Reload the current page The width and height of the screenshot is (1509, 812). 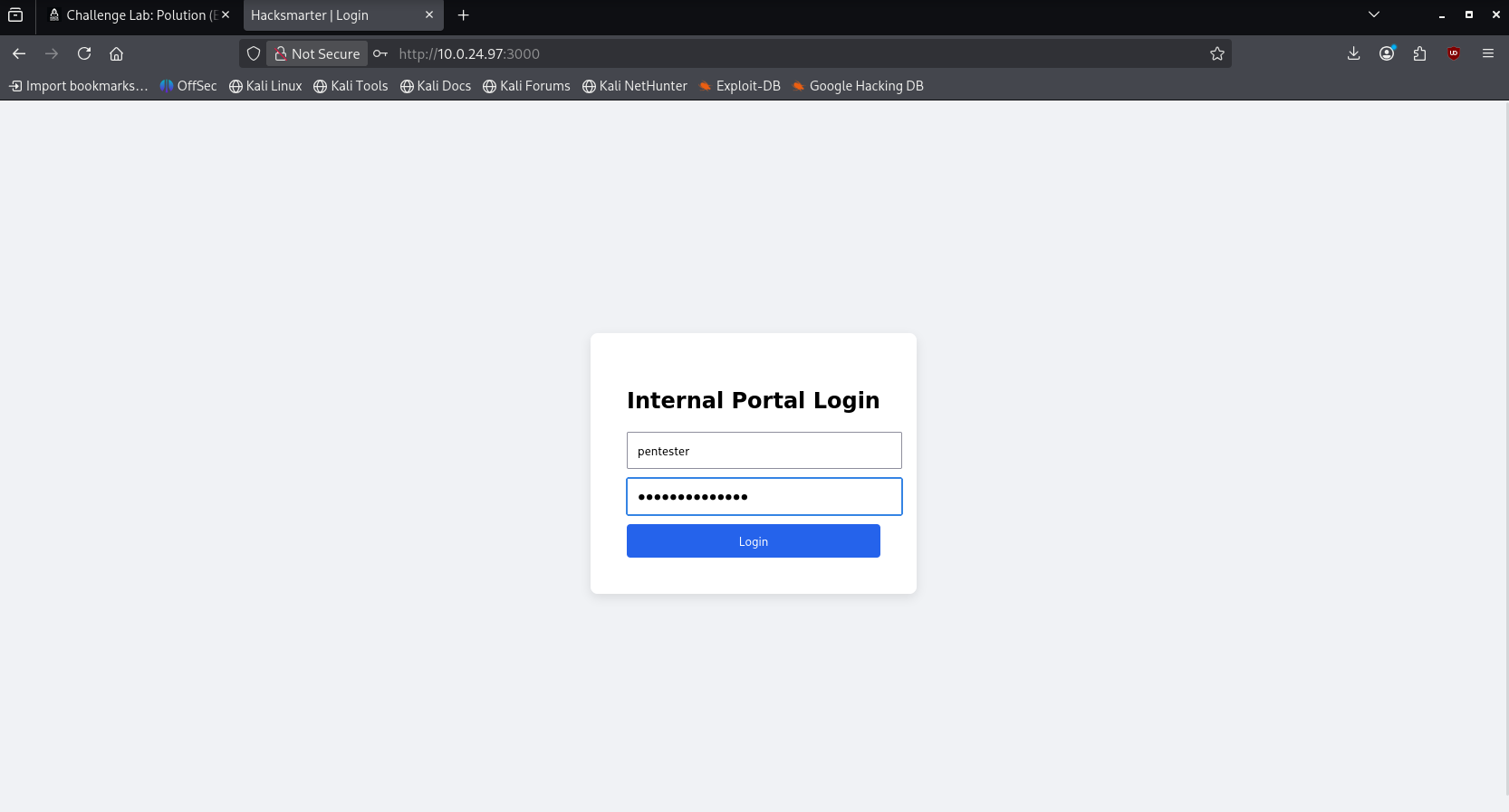pos(84,53)
